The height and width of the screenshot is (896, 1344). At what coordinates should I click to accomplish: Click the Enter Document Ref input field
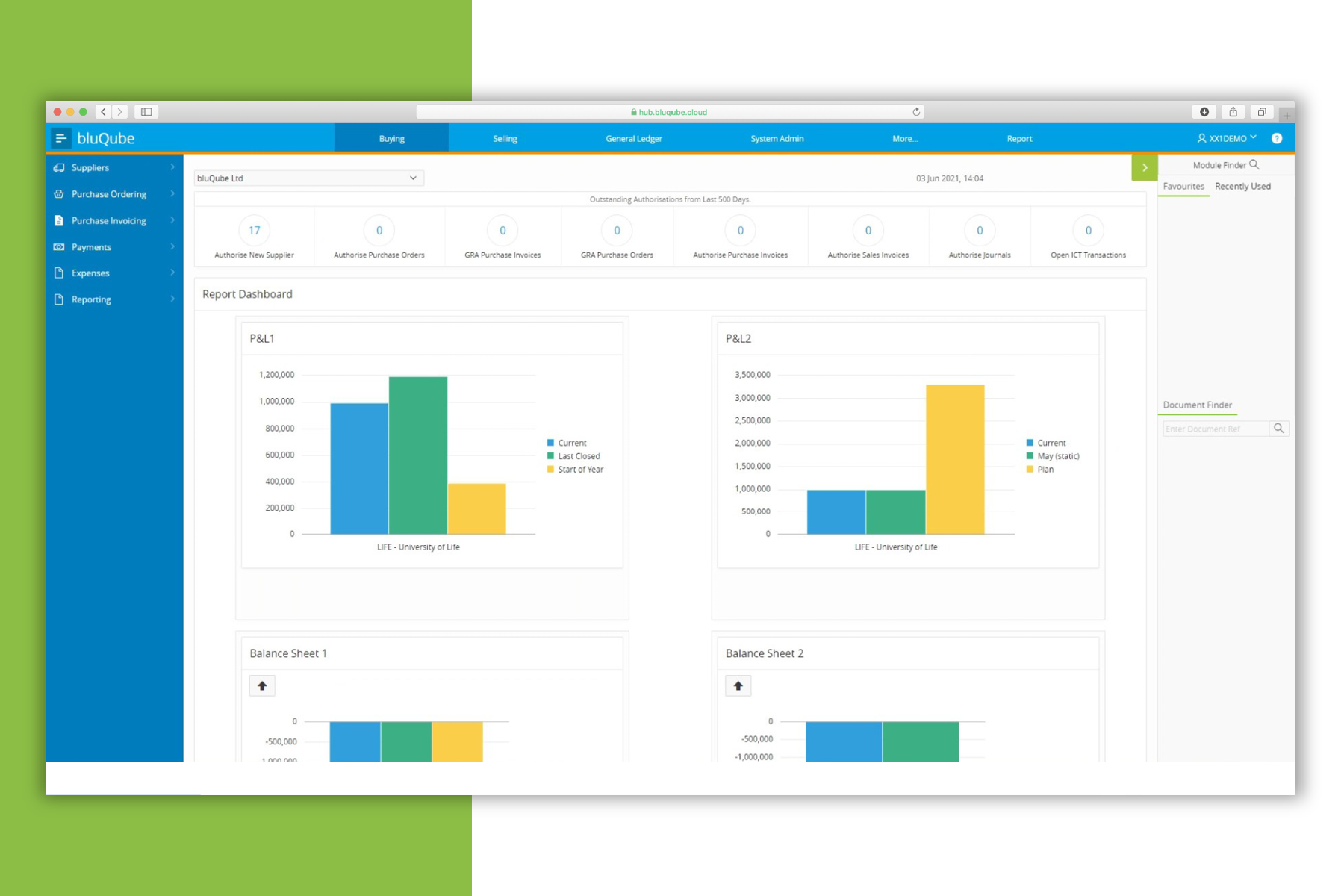coord(1216,429)
